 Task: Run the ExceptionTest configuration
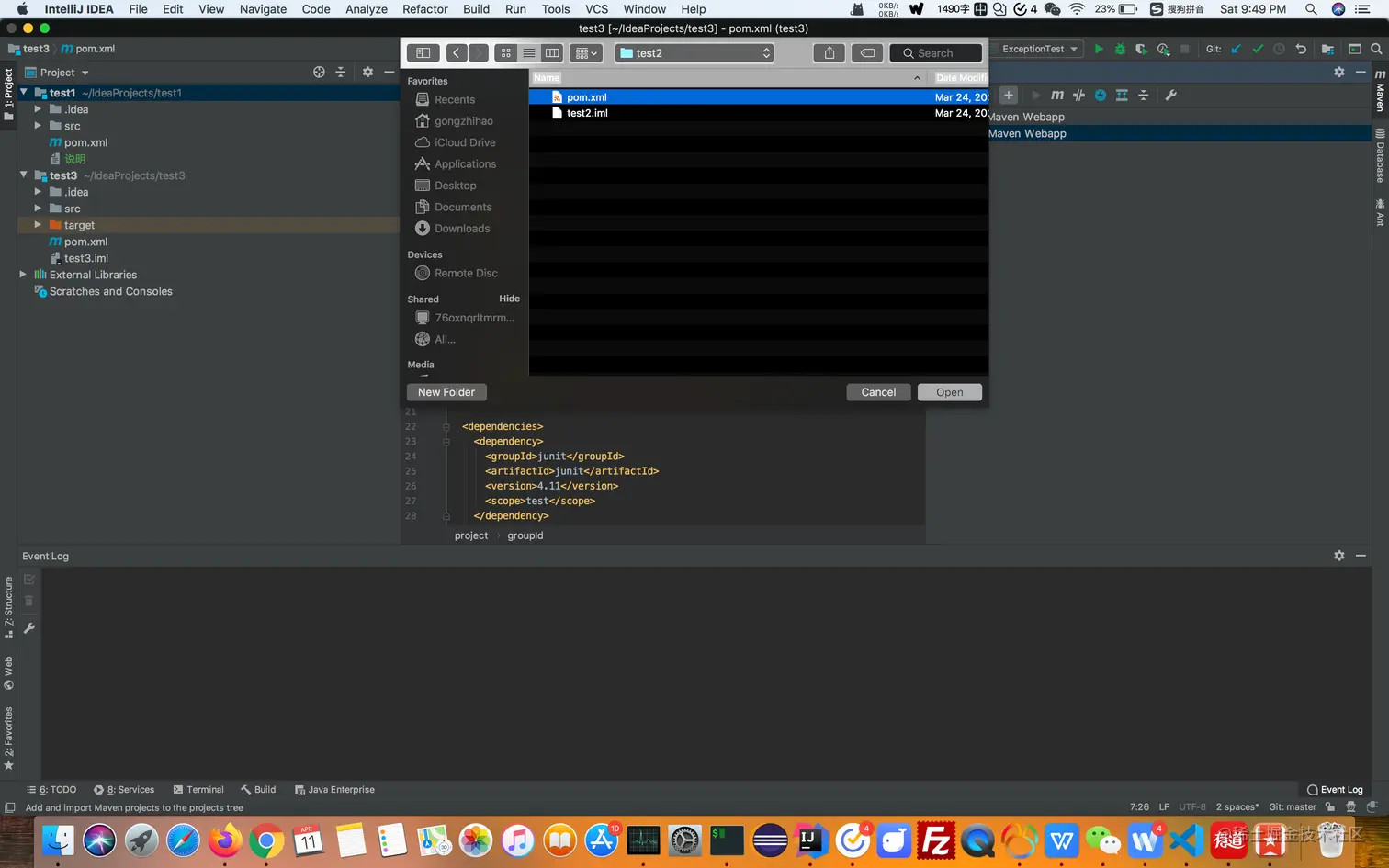pos(1099,49)
